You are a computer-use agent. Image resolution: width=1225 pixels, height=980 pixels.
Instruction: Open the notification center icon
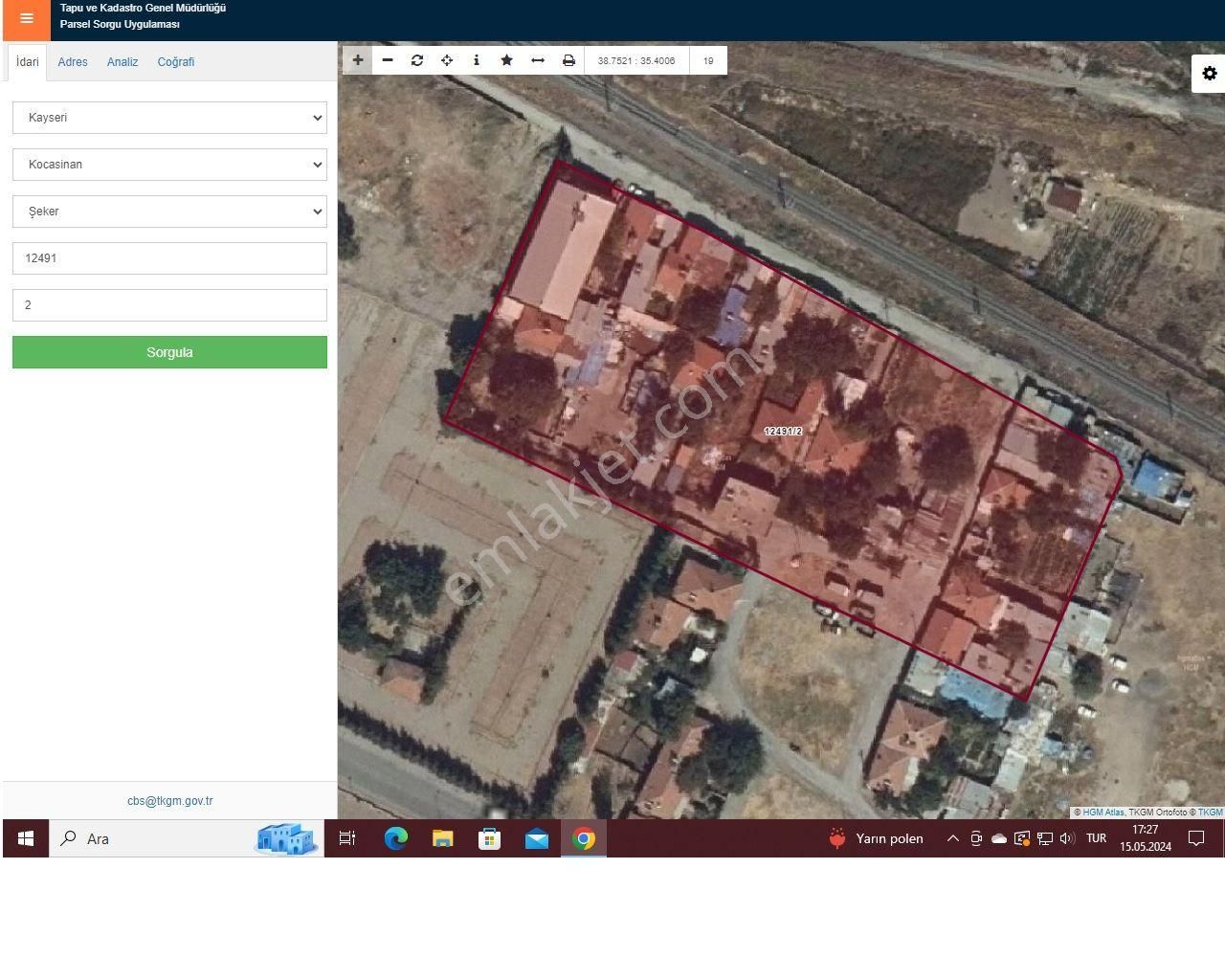point(1196,838)
